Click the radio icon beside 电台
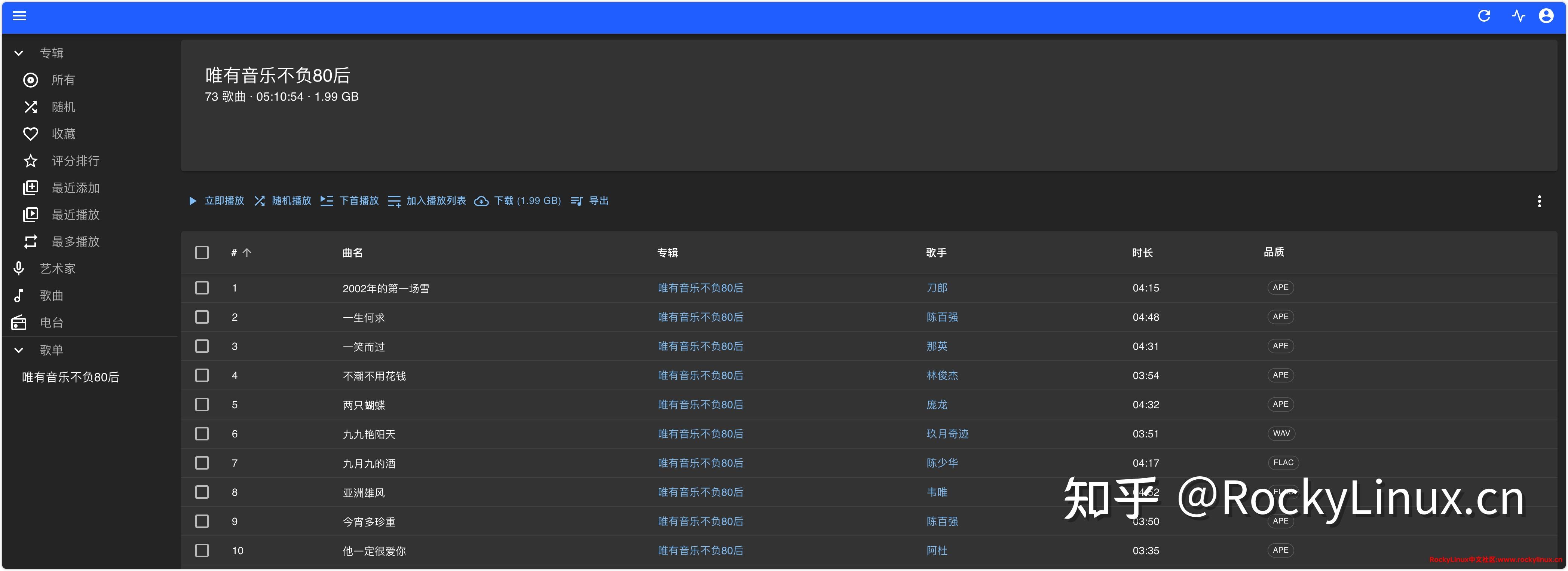 pyautogui.click(x=19, y=323)
